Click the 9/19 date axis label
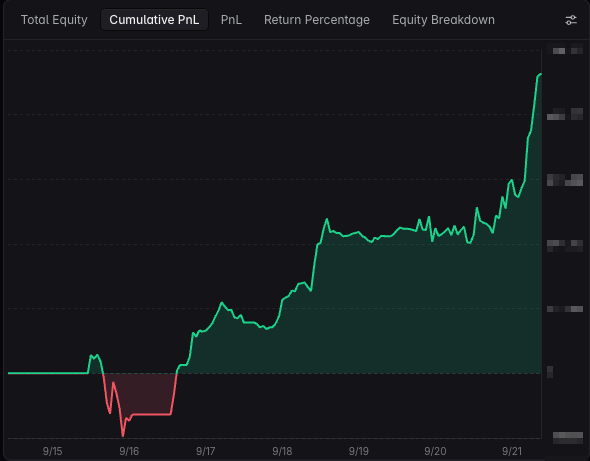Viewport: 590px width, 461px height. pos(359,451)
